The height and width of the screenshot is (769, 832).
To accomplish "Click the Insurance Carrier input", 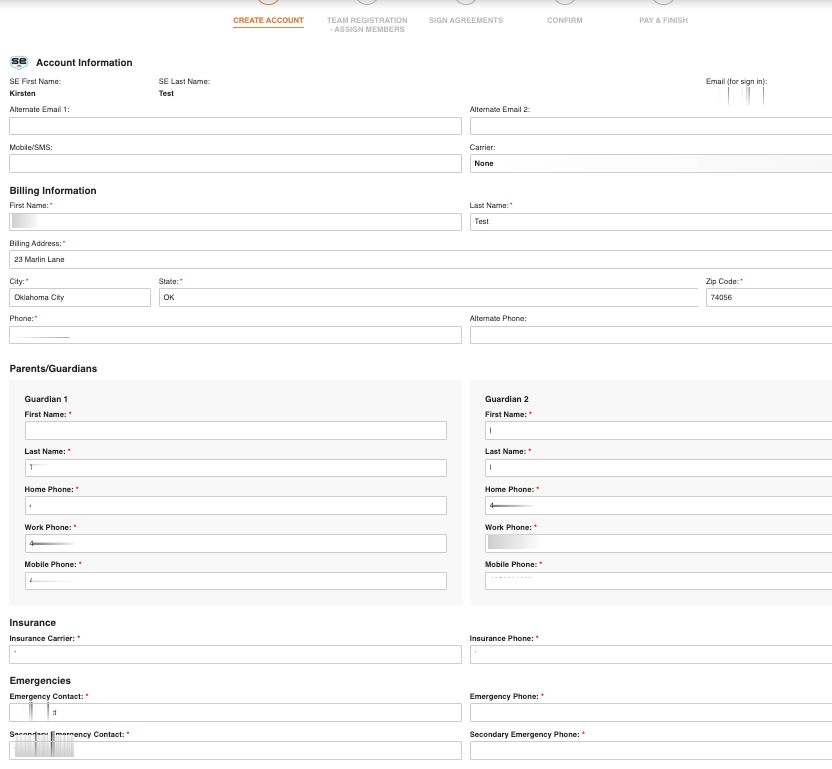I will click(235, 654).
